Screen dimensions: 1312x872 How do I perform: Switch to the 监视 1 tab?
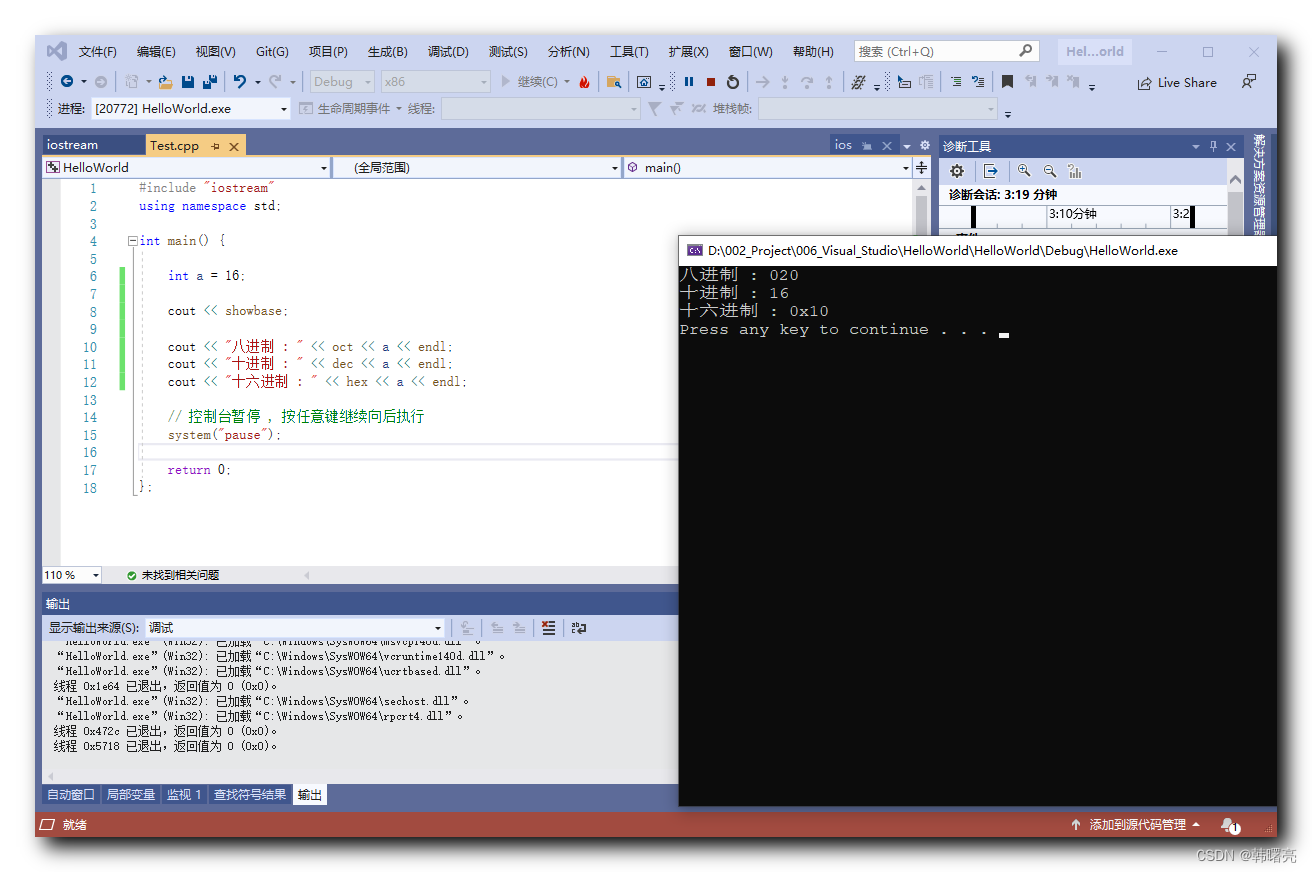click(x=183, y=794)
